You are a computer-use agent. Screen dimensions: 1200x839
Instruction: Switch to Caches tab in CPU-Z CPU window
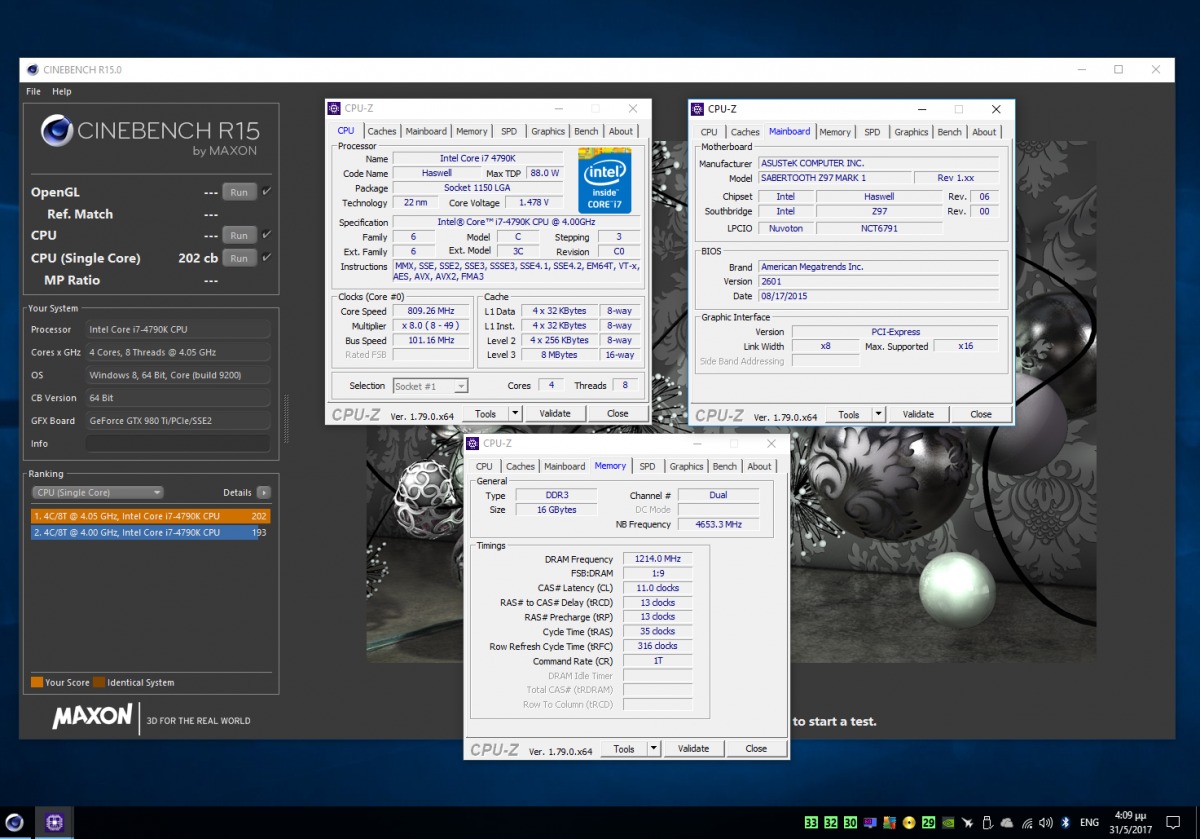(x=382, y=131)
